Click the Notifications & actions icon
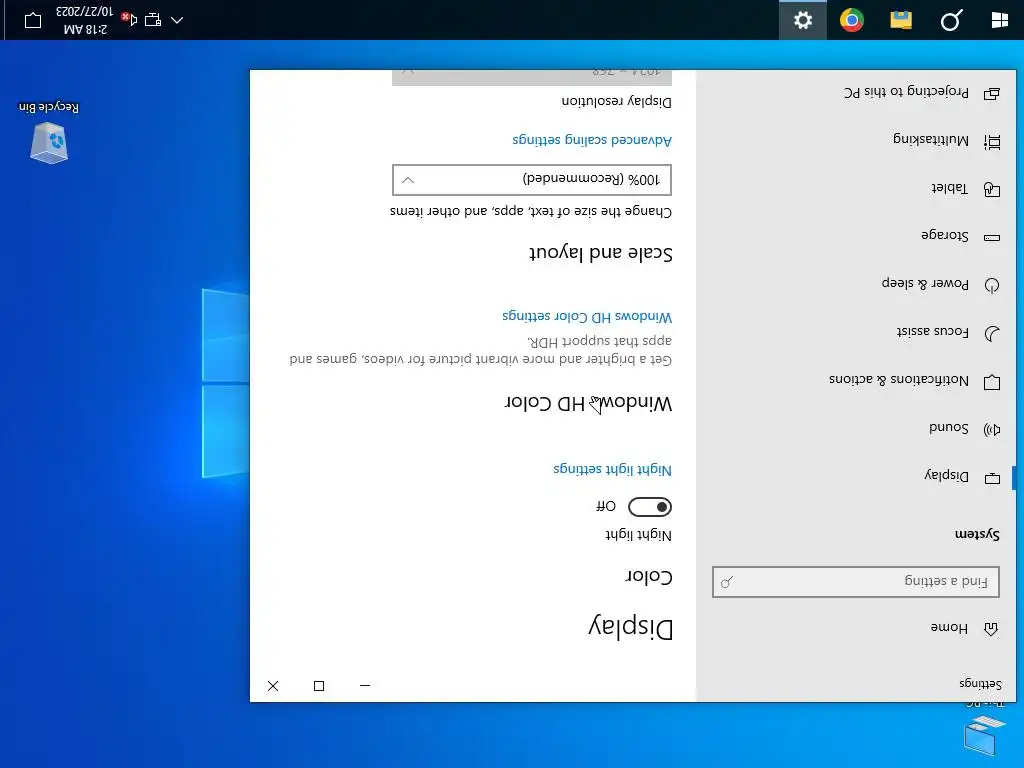 [992, 382]
